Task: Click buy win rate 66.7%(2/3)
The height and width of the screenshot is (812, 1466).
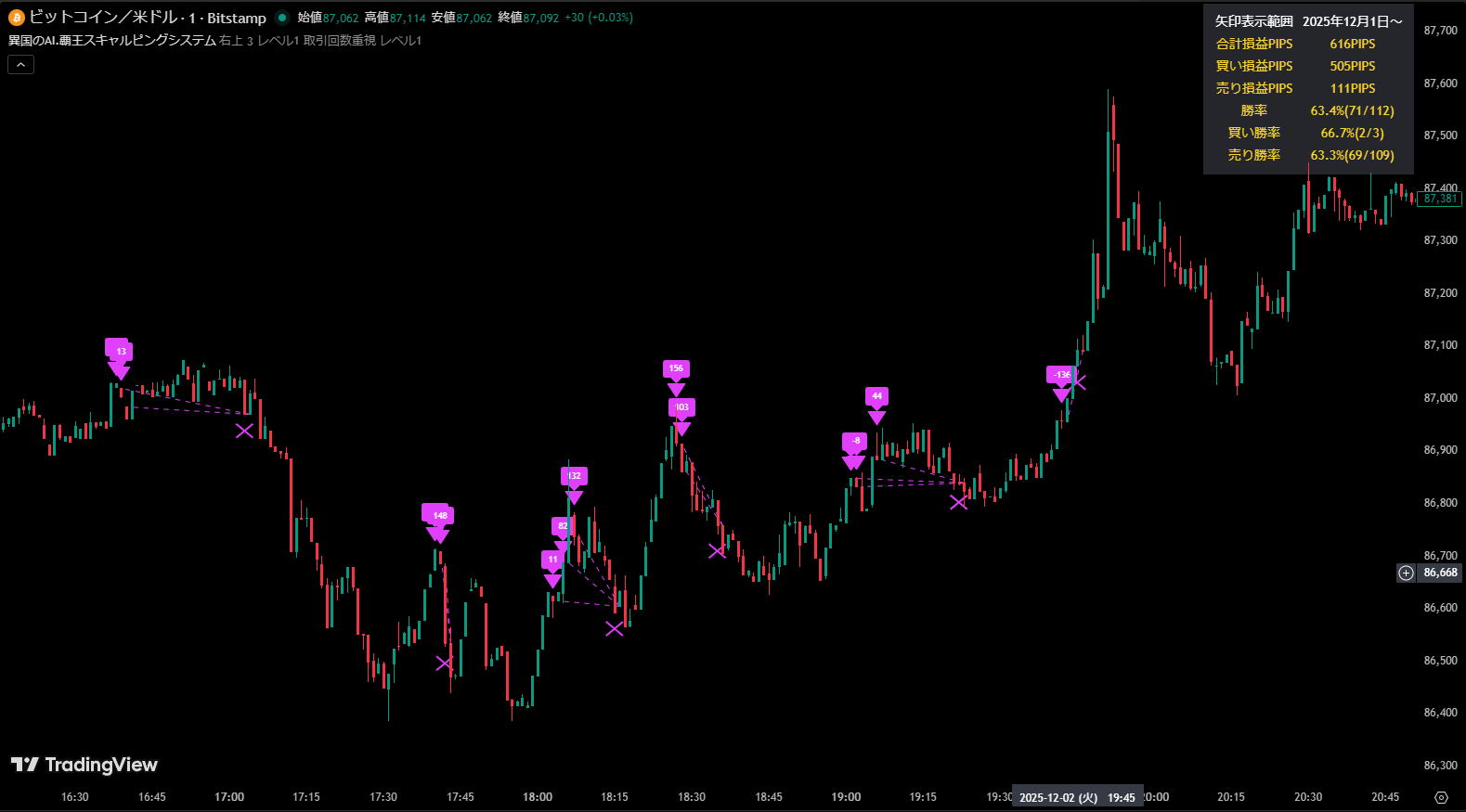Action: click(1353, 133)
